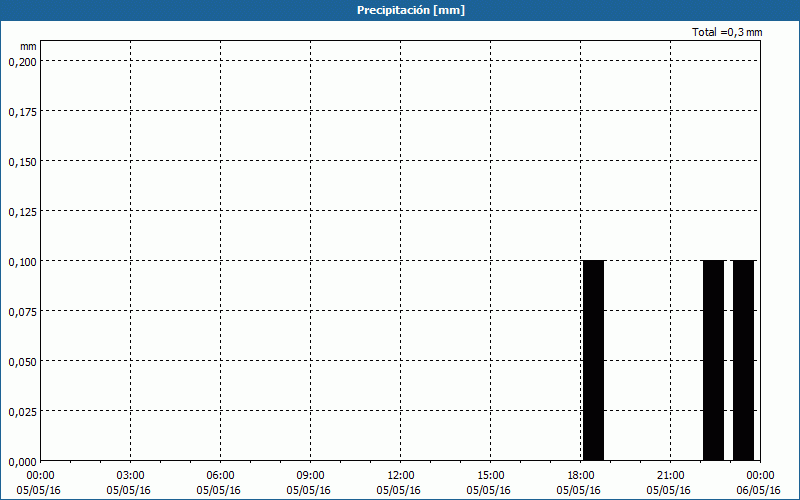Select the last precipitation bar before midnight
The height and width of the screenshot is (500, 800).
(x=743, y=360)
